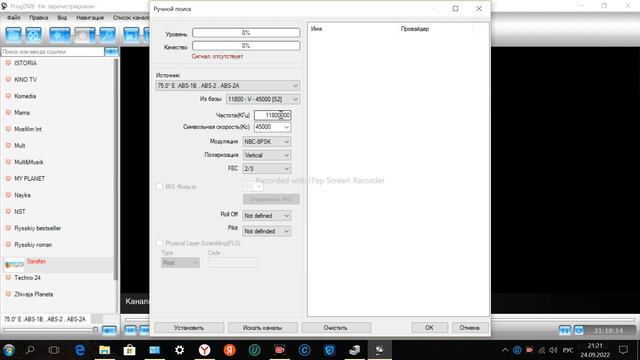Open the Модуляция NBC-8PSK dropdown

coord(267,142)
